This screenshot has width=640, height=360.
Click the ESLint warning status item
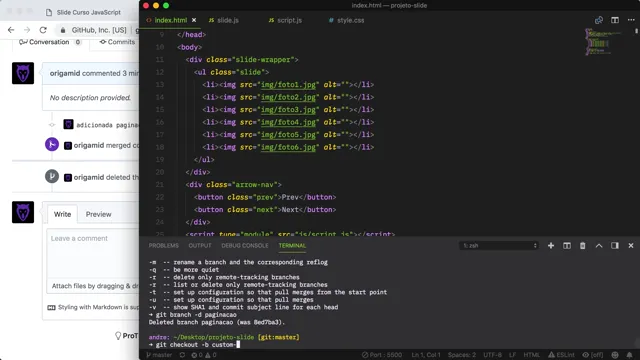click(562, 355)
